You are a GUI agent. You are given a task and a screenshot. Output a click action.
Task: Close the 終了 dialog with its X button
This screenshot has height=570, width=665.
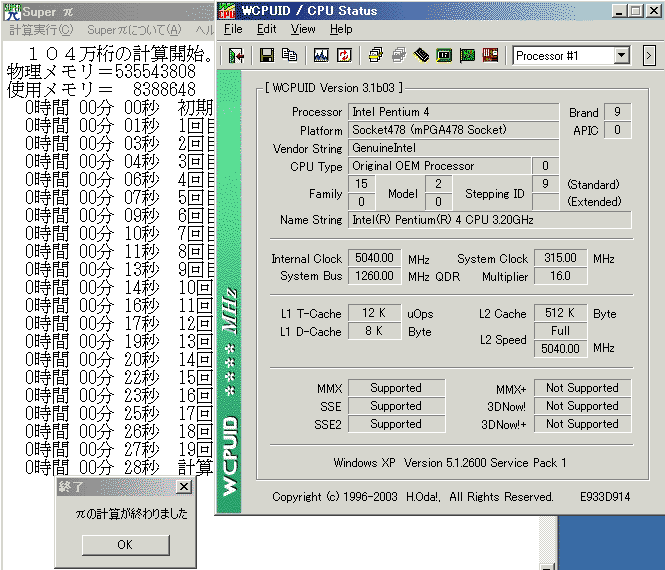[183, 487]
